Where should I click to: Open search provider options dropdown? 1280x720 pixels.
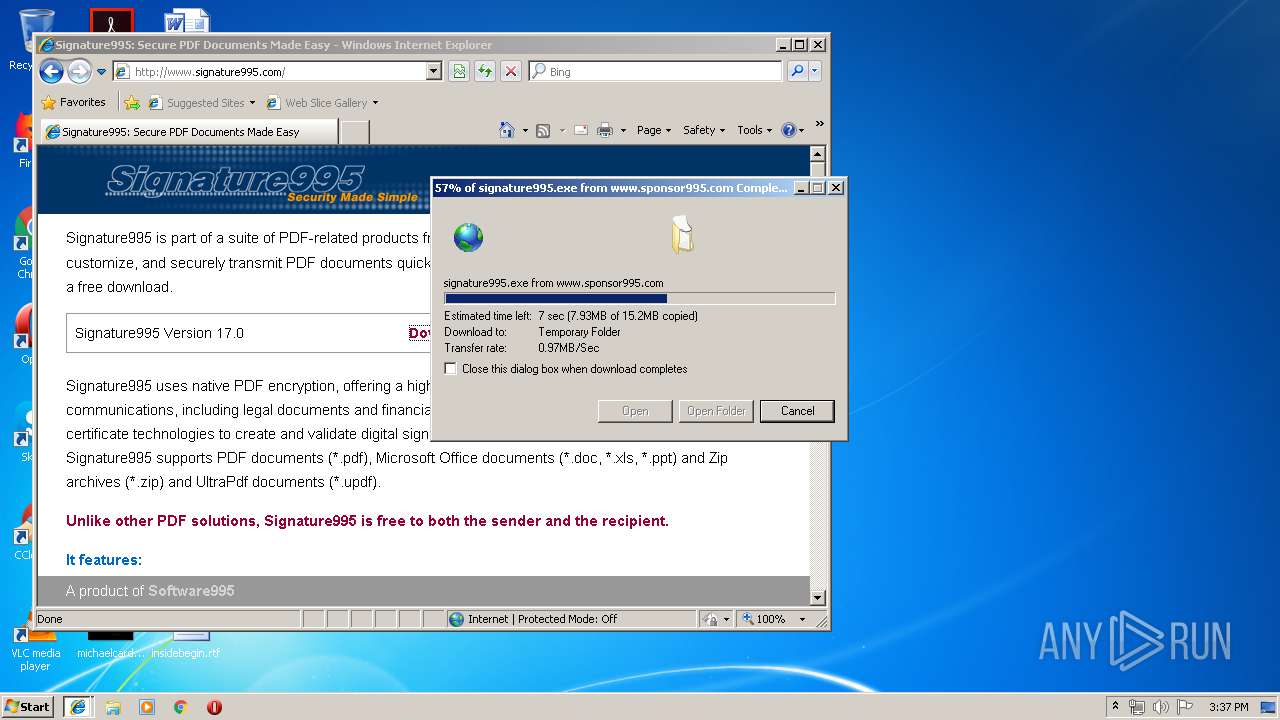[815, 72]
